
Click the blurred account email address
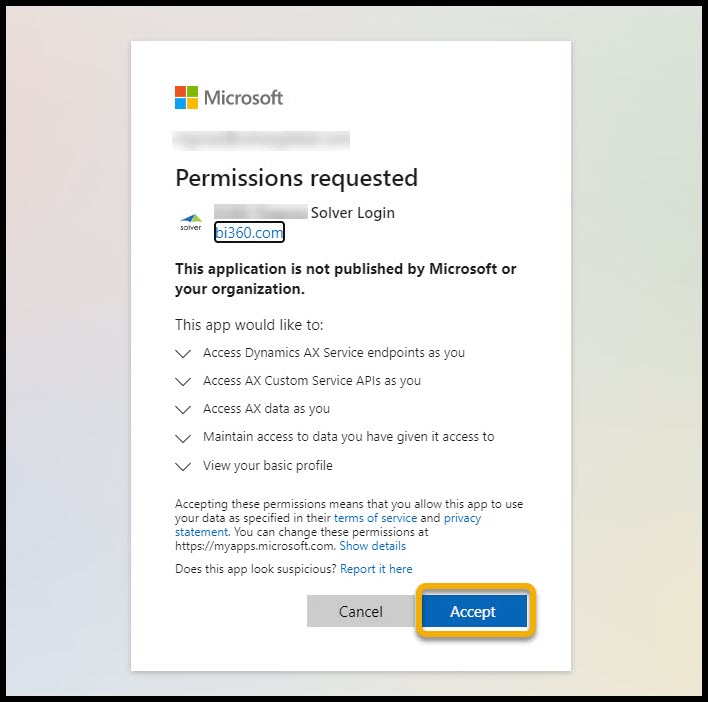(x=262, y=138)
